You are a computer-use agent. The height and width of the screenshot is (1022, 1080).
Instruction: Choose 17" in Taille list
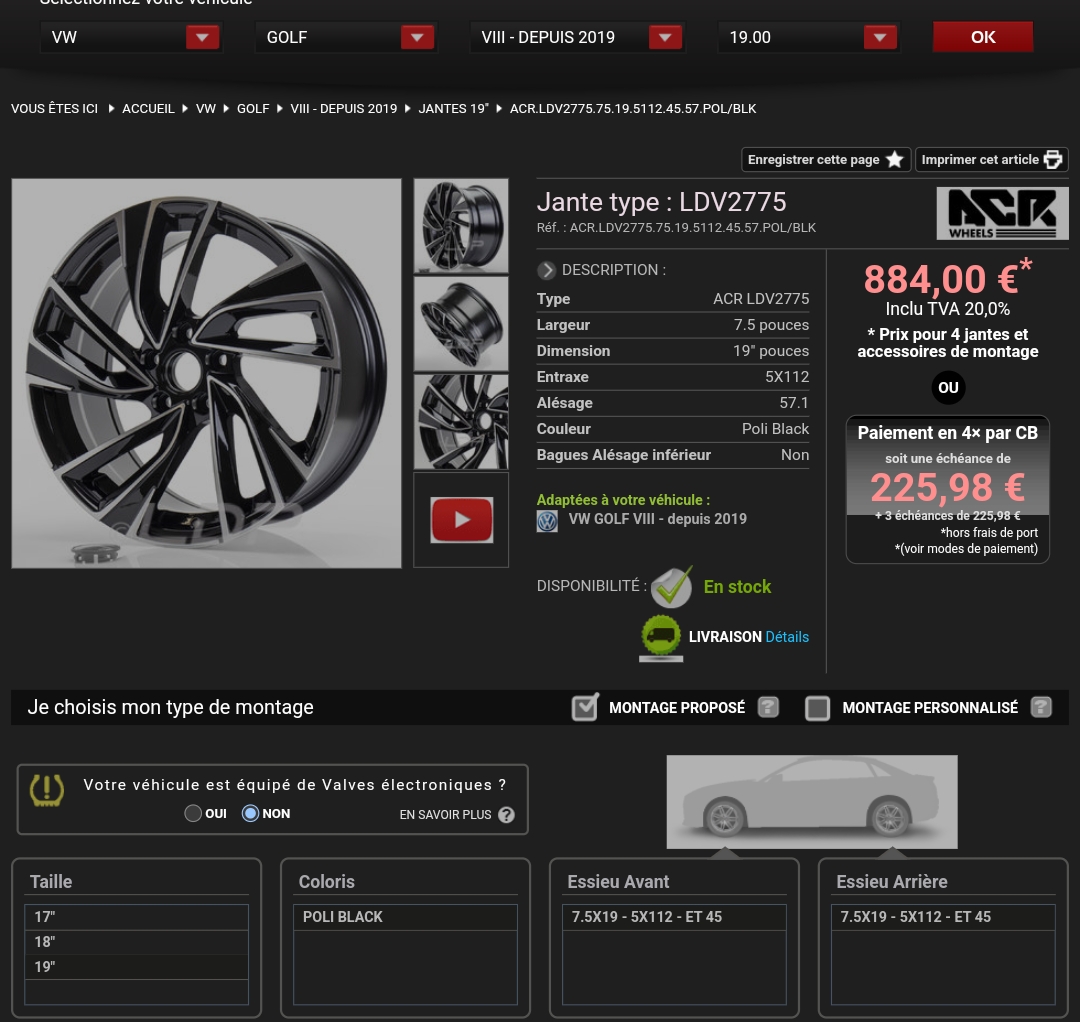pos(136,917)
